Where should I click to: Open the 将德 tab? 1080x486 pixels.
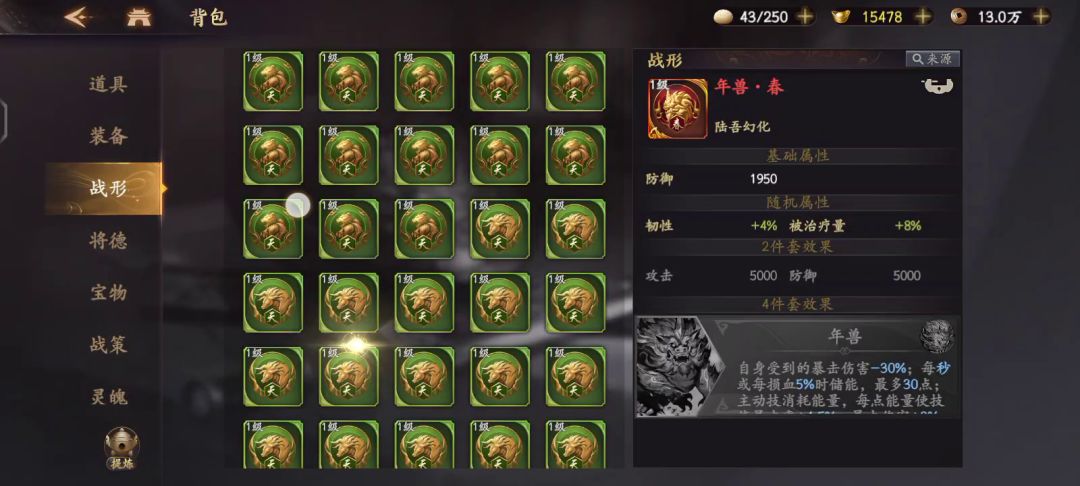point(108,241)
